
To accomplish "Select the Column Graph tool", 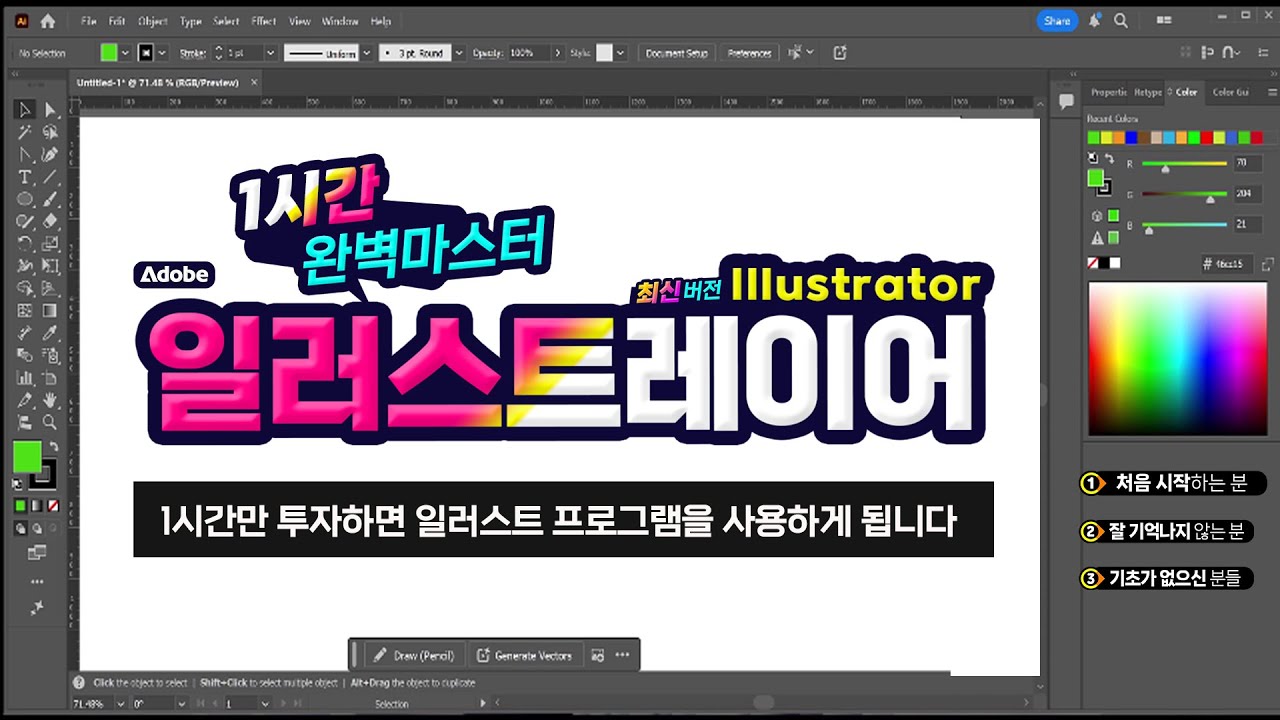I will tap(26, 378).
